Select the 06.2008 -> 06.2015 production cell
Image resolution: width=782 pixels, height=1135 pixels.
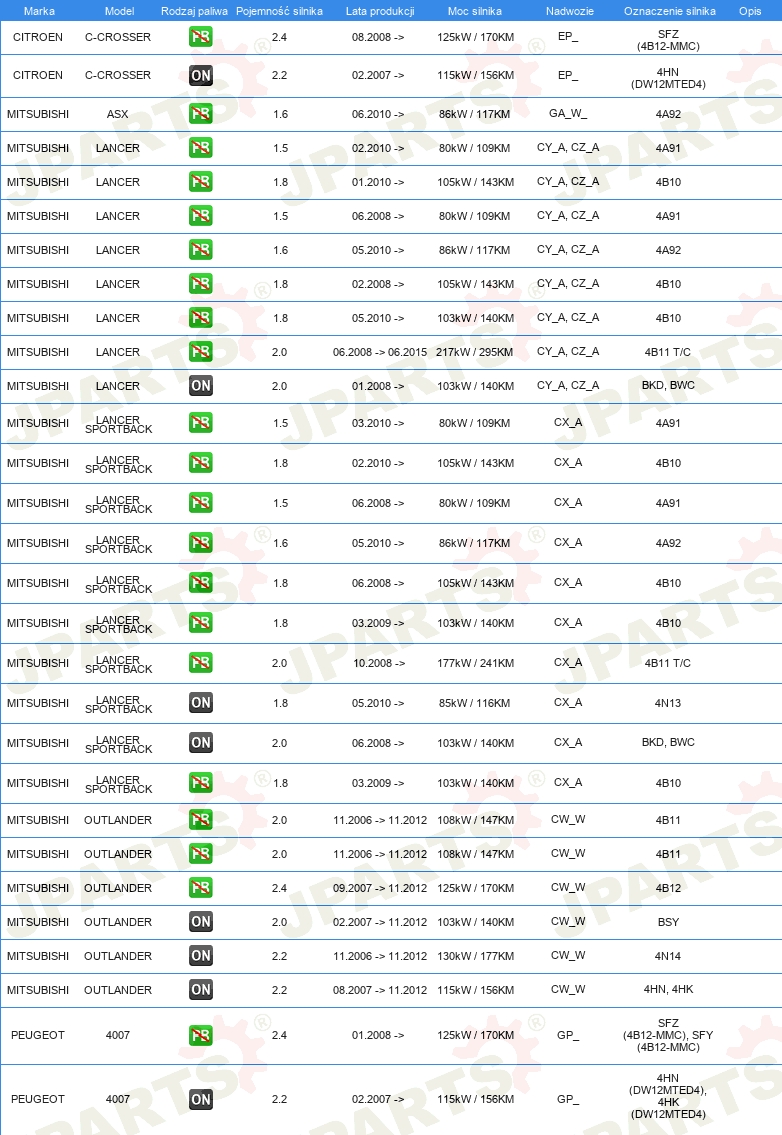coord(380,352)
